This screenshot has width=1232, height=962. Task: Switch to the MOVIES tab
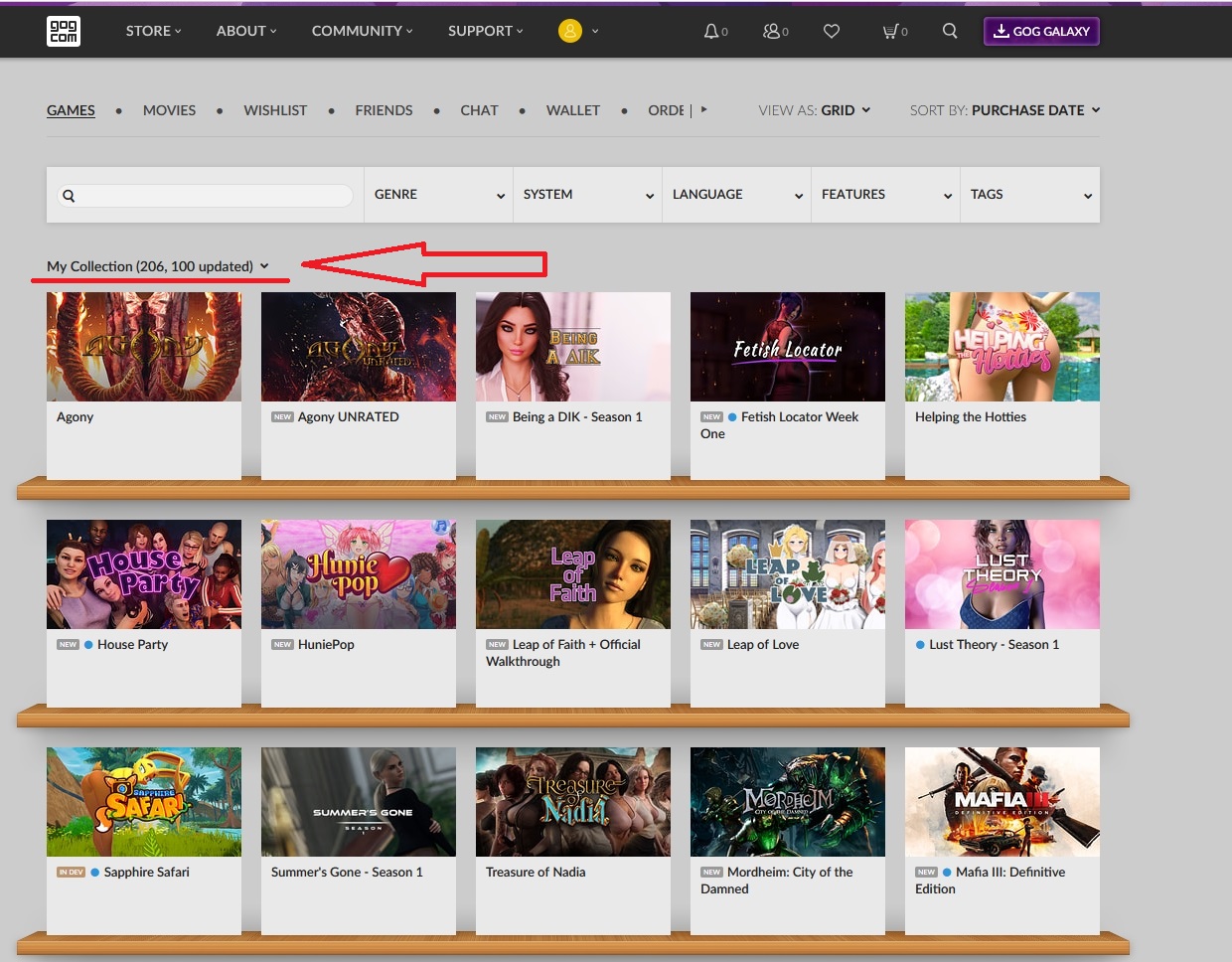(x=169, y=110)
